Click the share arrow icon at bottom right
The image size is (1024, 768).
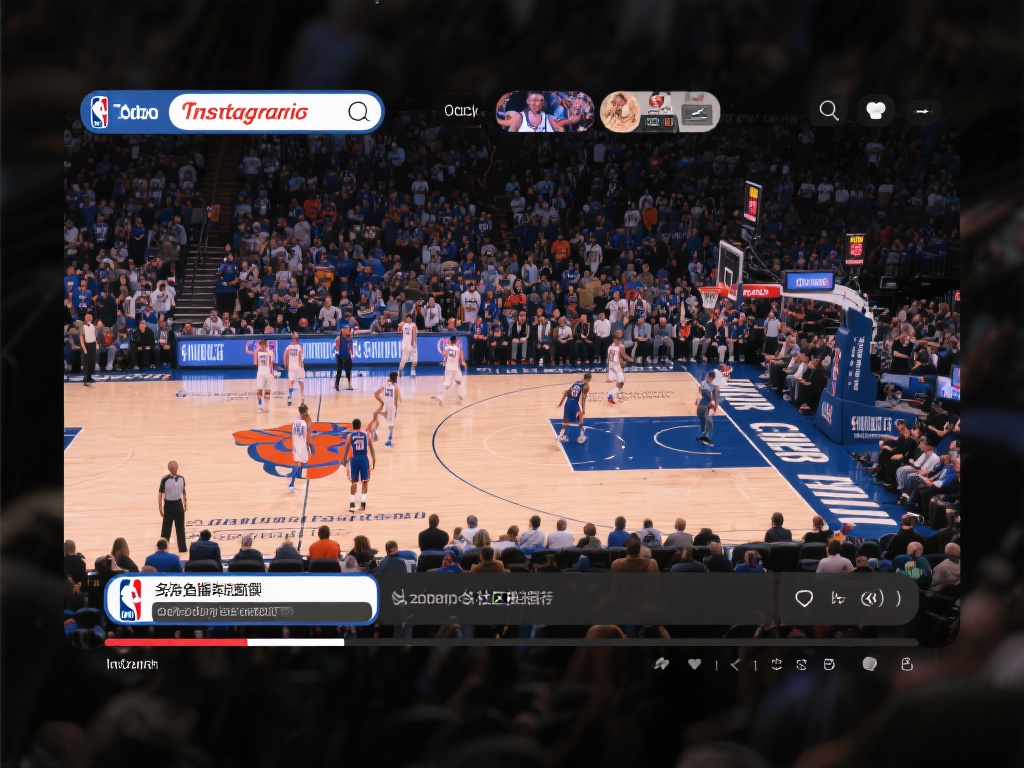[662, 663]
